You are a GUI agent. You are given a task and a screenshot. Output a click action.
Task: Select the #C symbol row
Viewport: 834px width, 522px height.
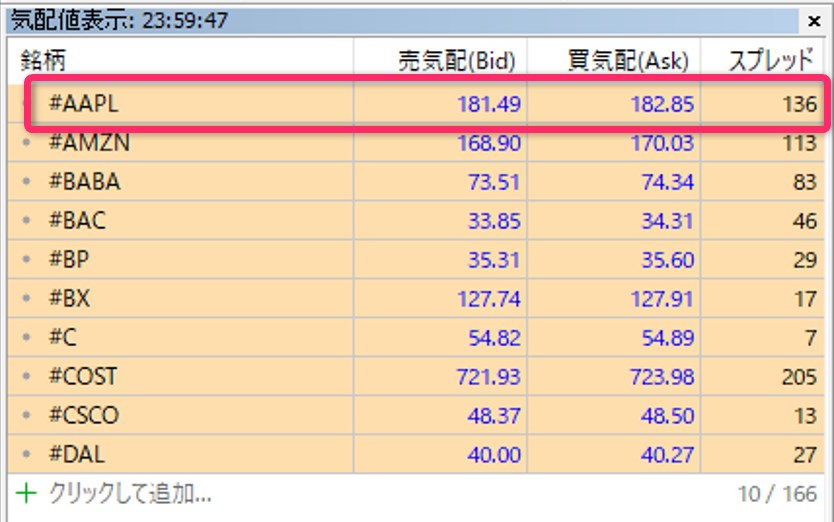click(x=62, y=338)
